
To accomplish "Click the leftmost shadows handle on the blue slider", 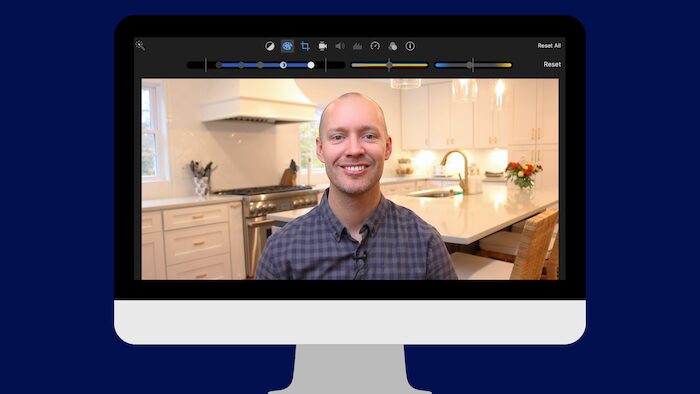I will click(219, 65).
